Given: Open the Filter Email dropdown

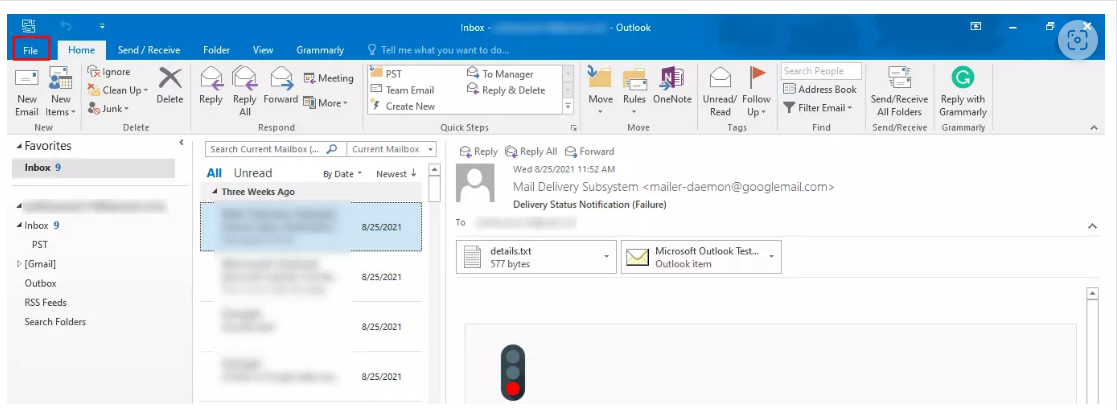Looking at the screenshot, I should pos(818,107).
